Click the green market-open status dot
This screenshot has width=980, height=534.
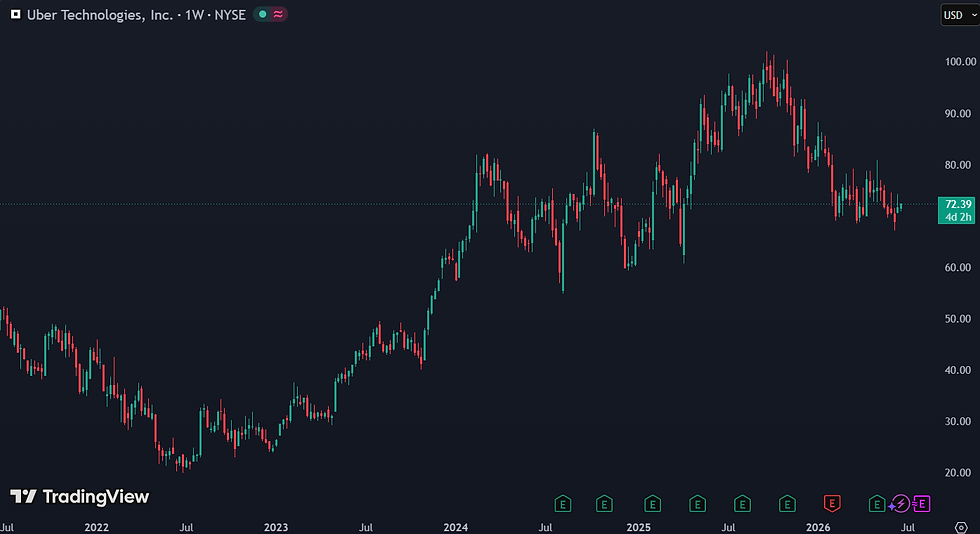[x=263, y=14]
